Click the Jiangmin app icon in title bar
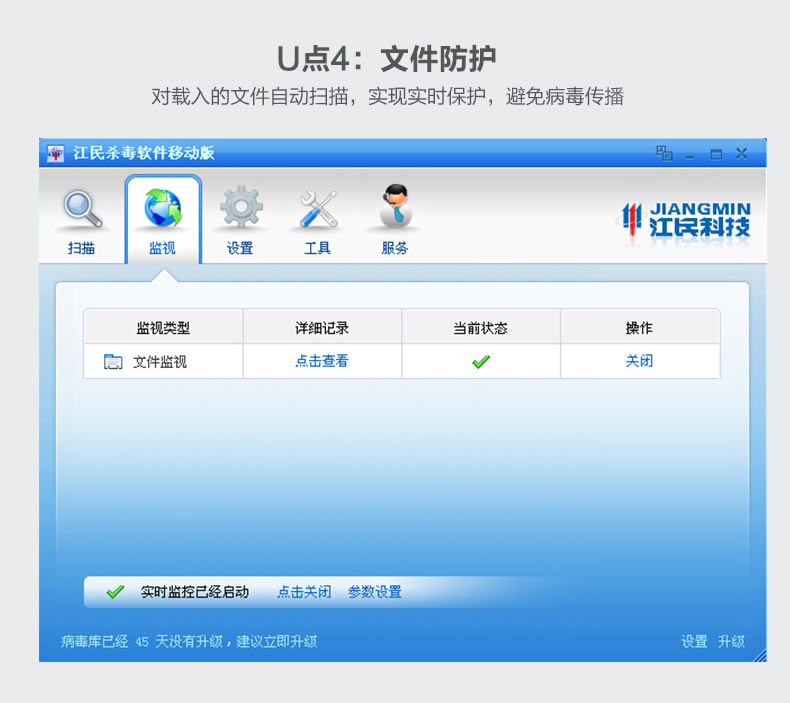Viewport: 790px width, 703px height. (55, 153)
